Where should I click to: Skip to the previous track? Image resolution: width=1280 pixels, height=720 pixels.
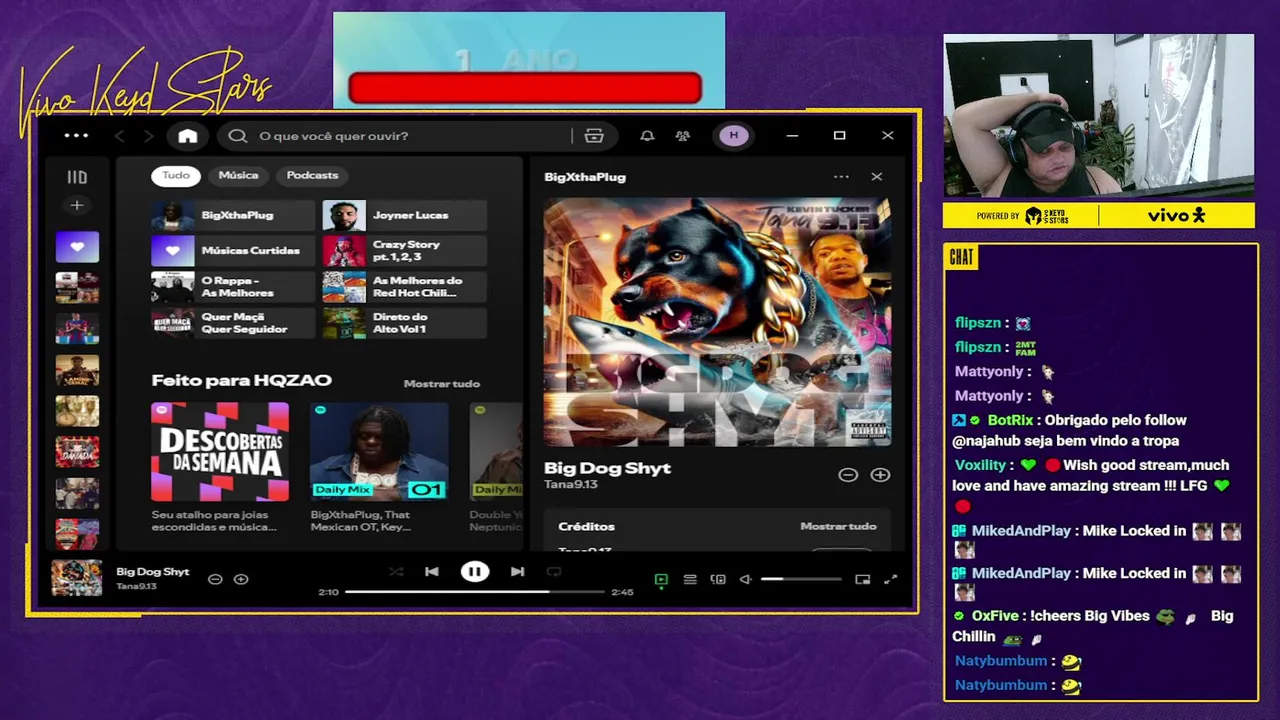pyautogui.click(x=432, y=572)
